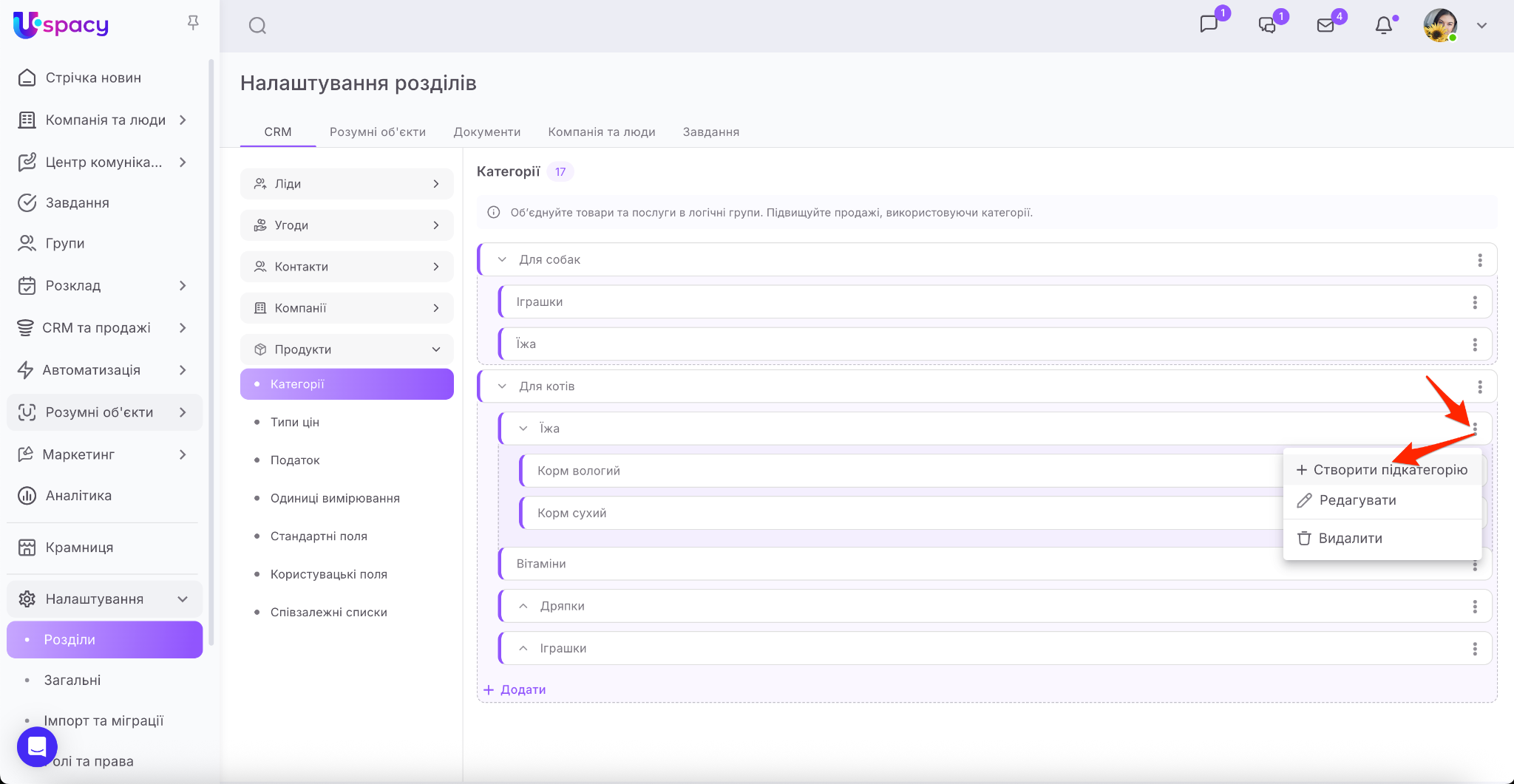Collapse the Продукти section dropdown
The height and width of the screenshot is (784, 1514).
pyautogui.click(x=435, y=350)
